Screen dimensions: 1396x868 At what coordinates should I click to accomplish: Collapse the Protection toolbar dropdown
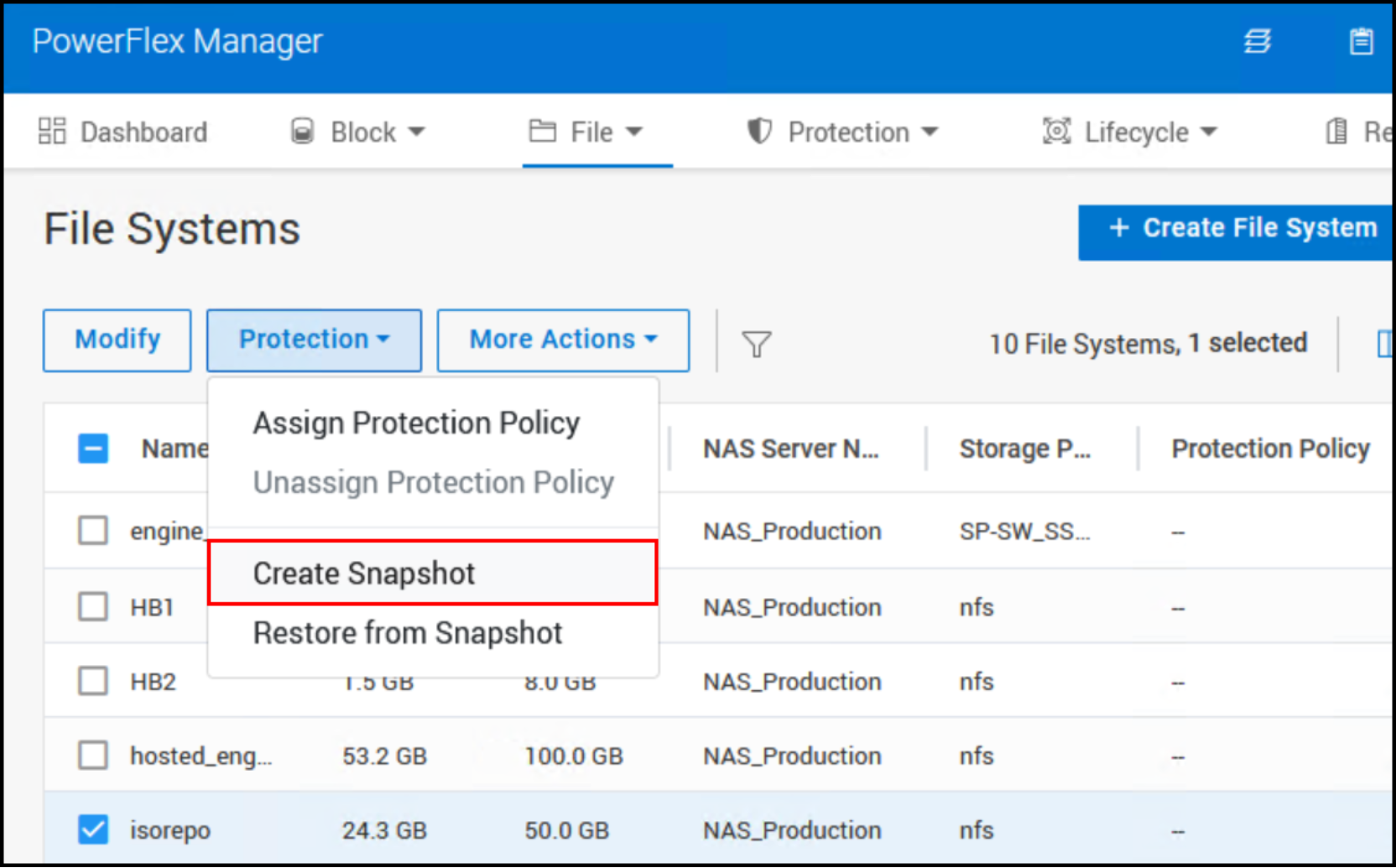pyautogui.click(x=315, y=340)
